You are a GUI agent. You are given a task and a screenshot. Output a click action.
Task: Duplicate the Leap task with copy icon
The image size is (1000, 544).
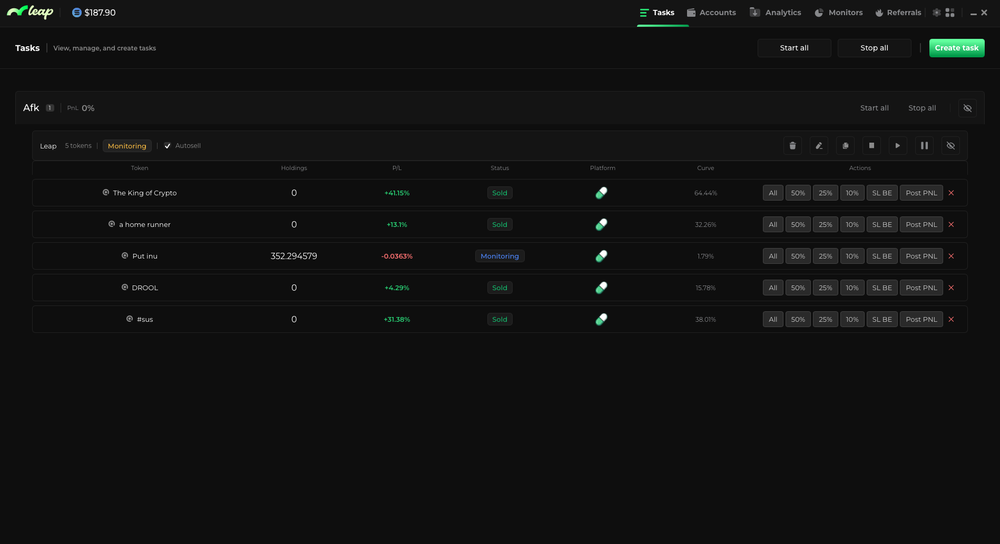click(845, 146)
